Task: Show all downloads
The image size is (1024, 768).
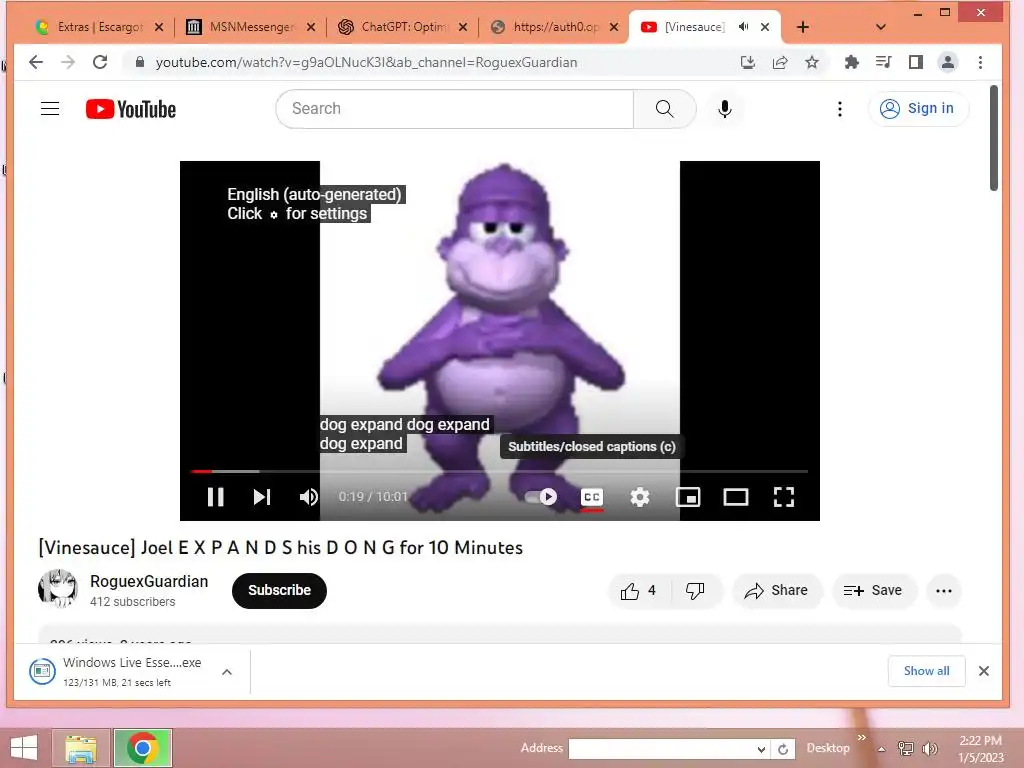Action: (x=926, y=671)
